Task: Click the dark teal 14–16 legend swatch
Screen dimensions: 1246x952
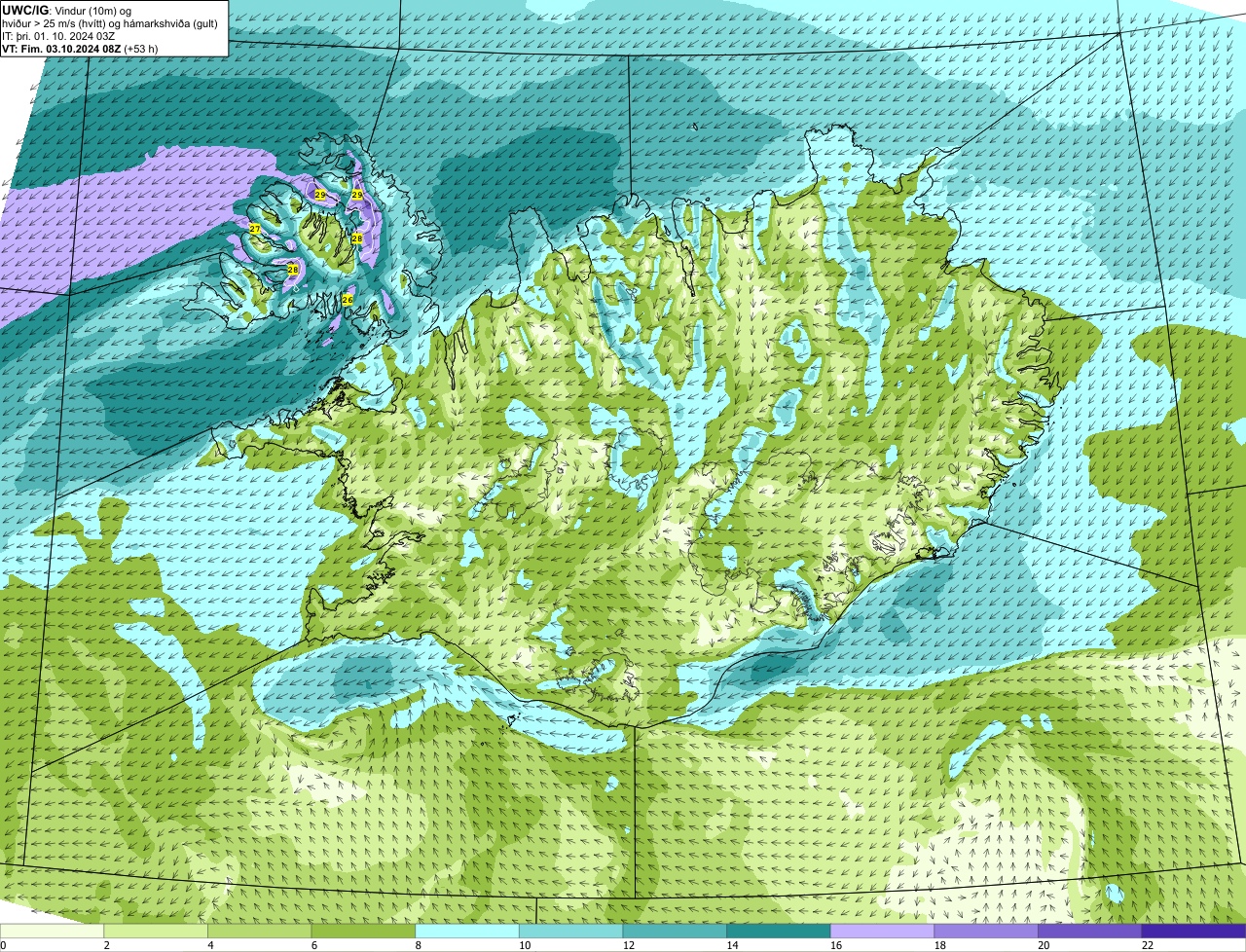Action: tap(779, 931)
